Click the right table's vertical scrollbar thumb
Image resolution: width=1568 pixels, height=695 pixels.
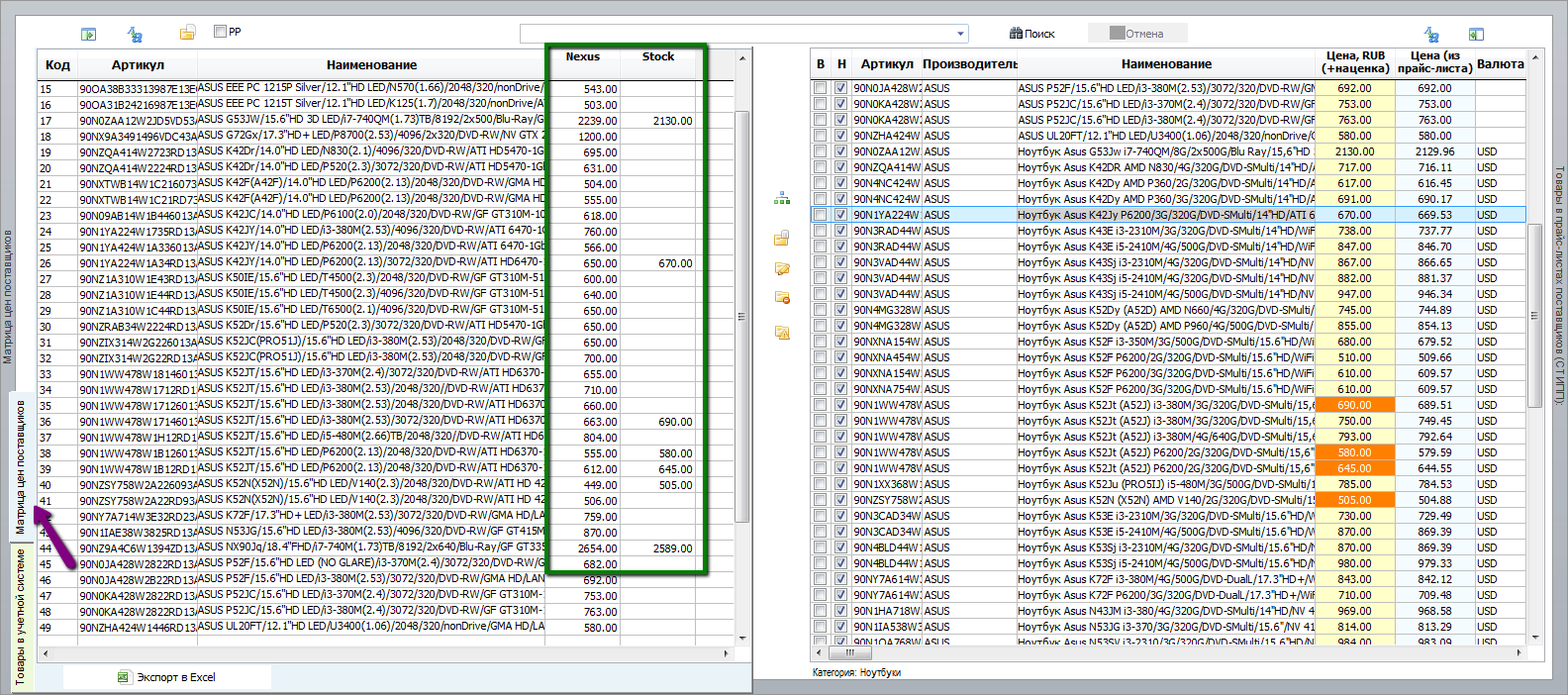pyautogui.click(x=1535, y=315)
